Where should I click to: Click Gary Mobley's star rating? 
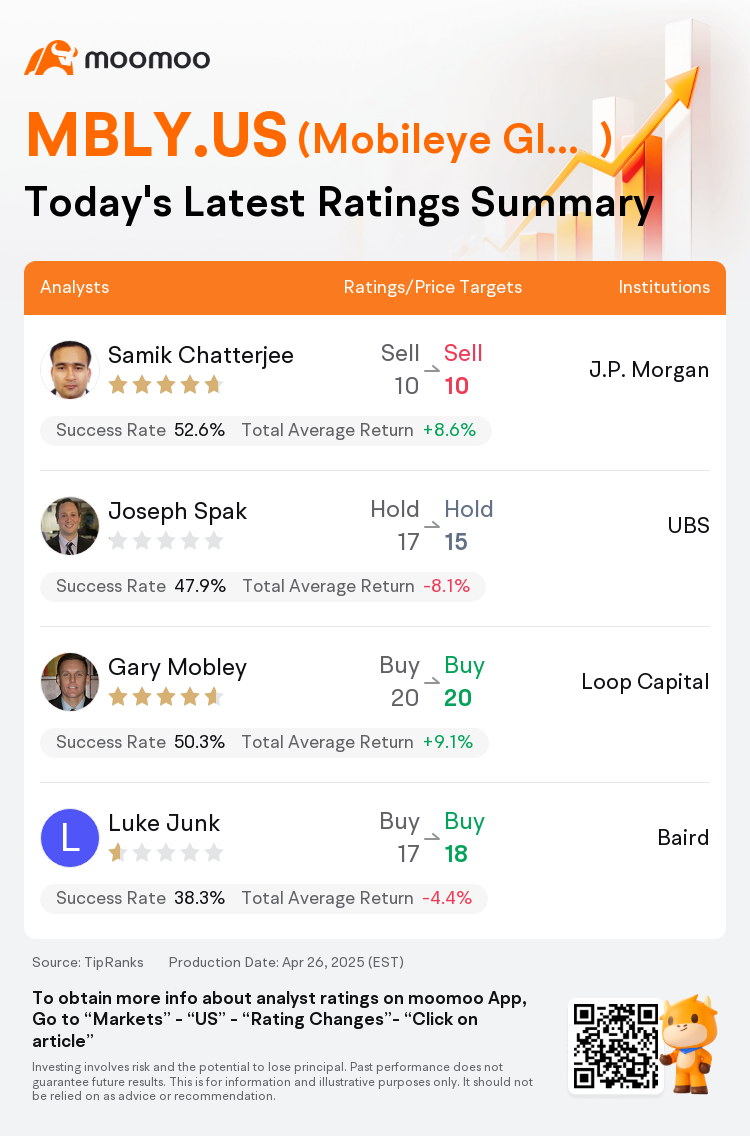(x=165, y=697)
